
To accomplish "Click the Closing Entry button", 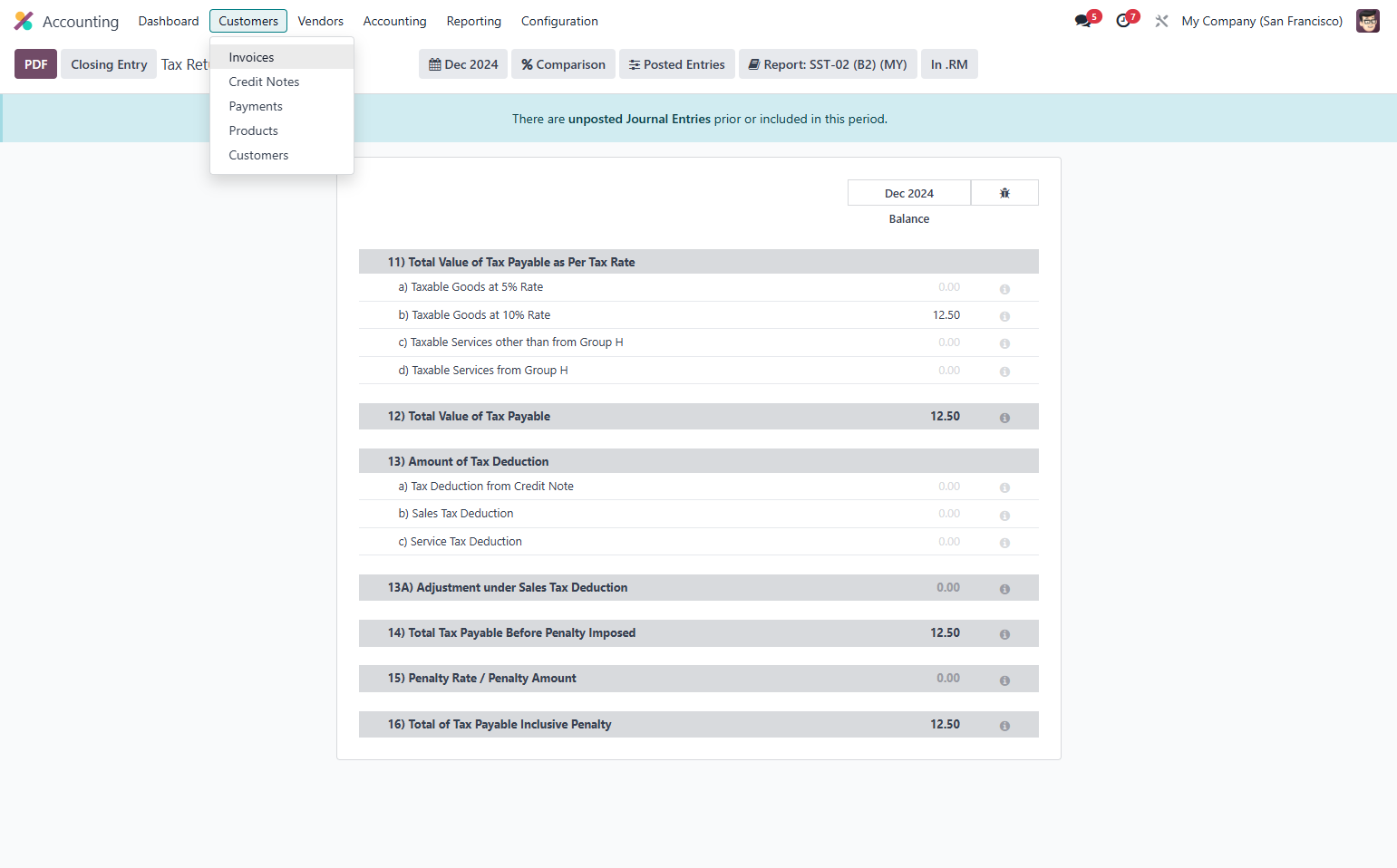I will (x=109, y=64).
